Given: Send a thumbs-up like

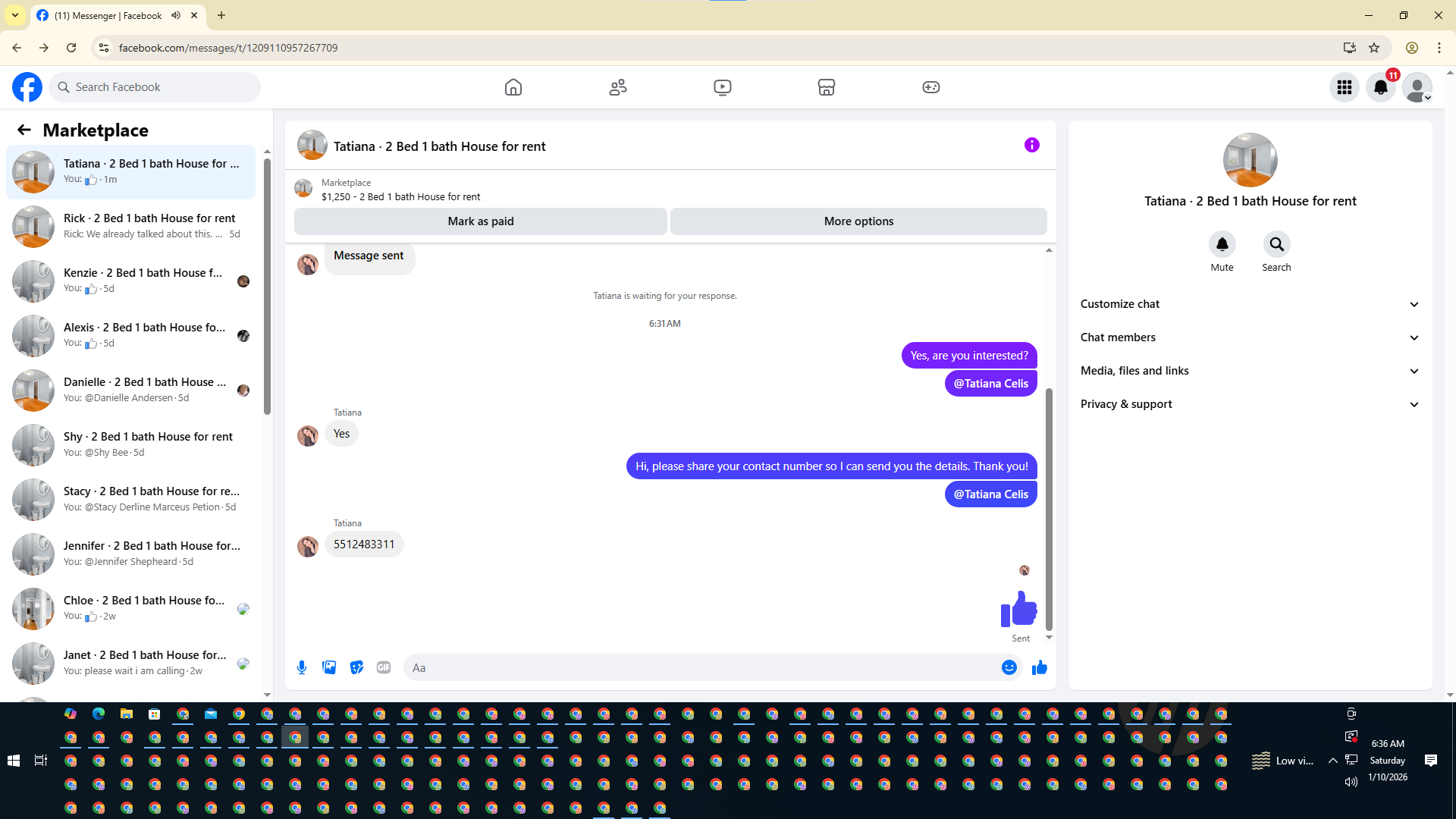Looking at the screenshot, I should point(1039,667).
